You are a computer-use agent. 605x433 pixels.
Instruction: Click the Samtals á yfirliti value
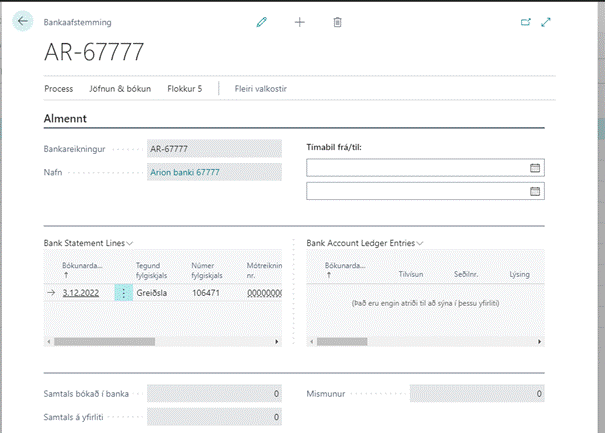point(214,417)
